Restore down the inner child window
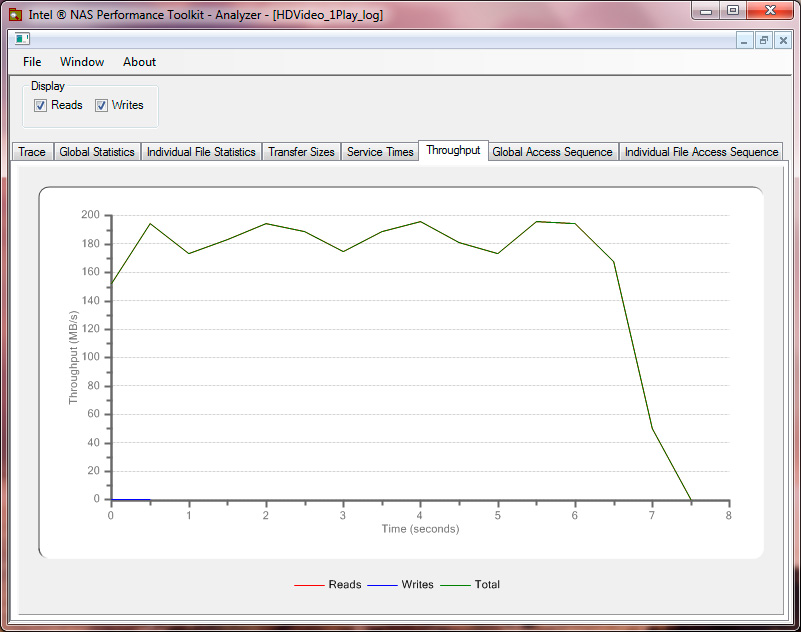This screenshot has width=801, height=632. pyautogui.click(x=764, y=40)
